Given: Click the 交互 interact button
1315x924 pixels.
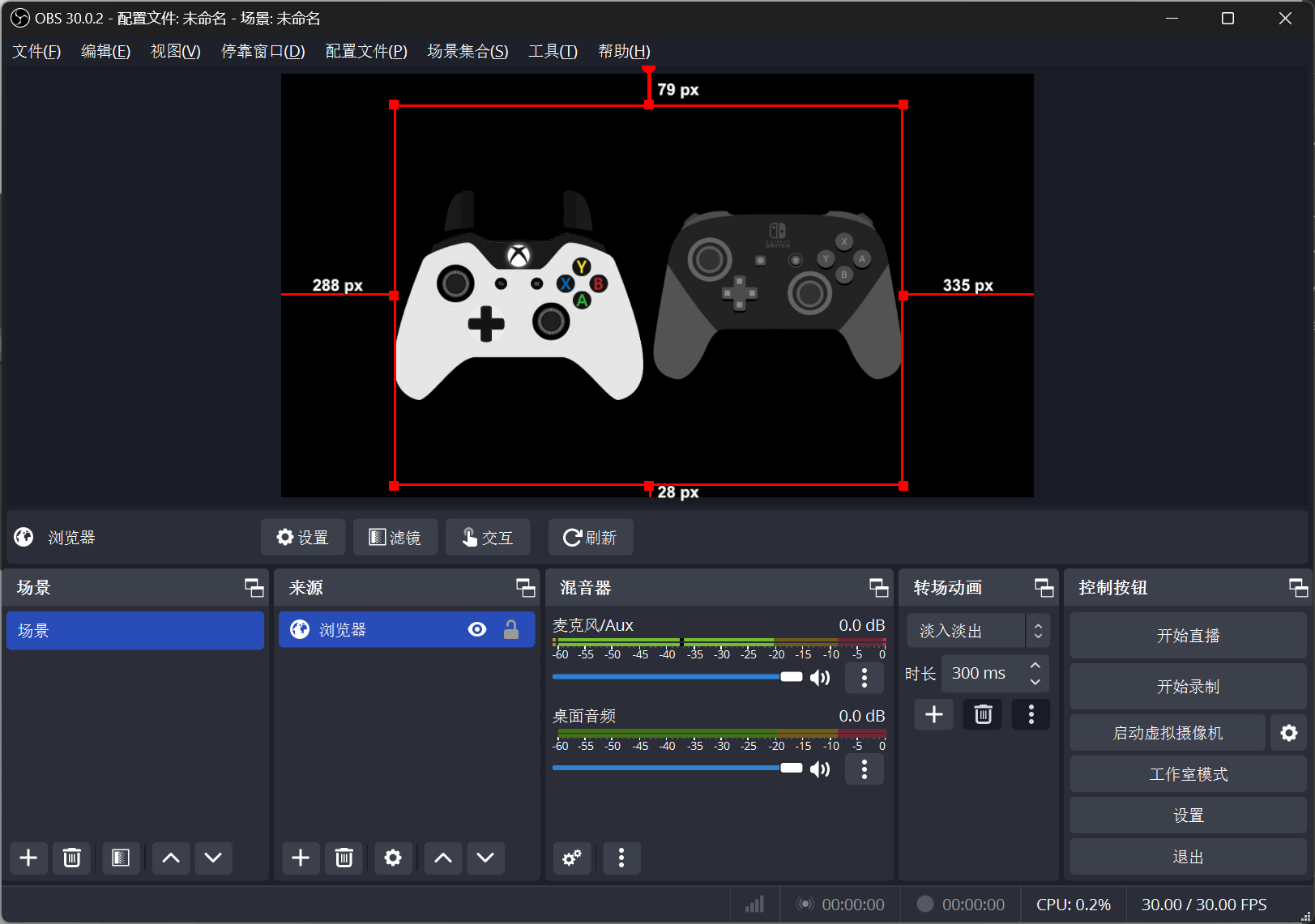Looking at the screenshot, I should 488,537.
